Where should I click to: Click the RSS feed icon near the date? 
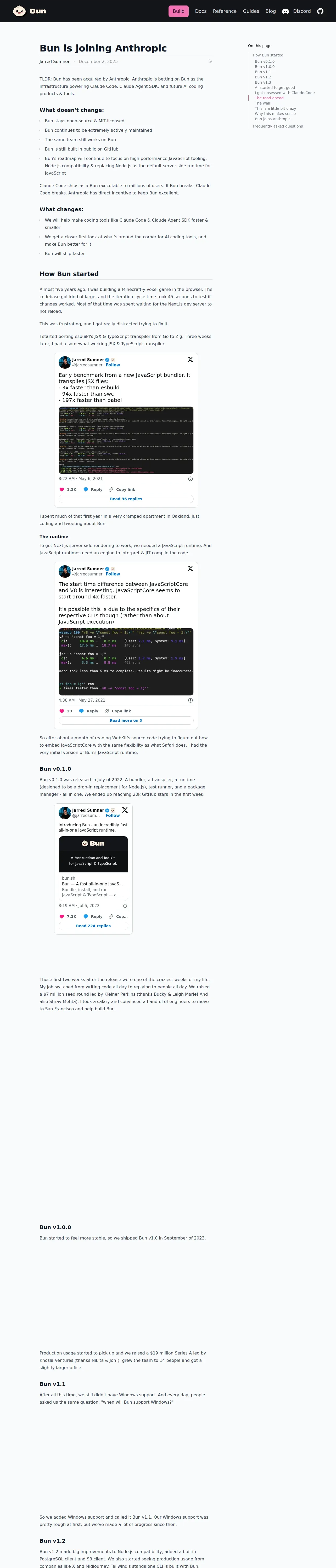point(210,61)
